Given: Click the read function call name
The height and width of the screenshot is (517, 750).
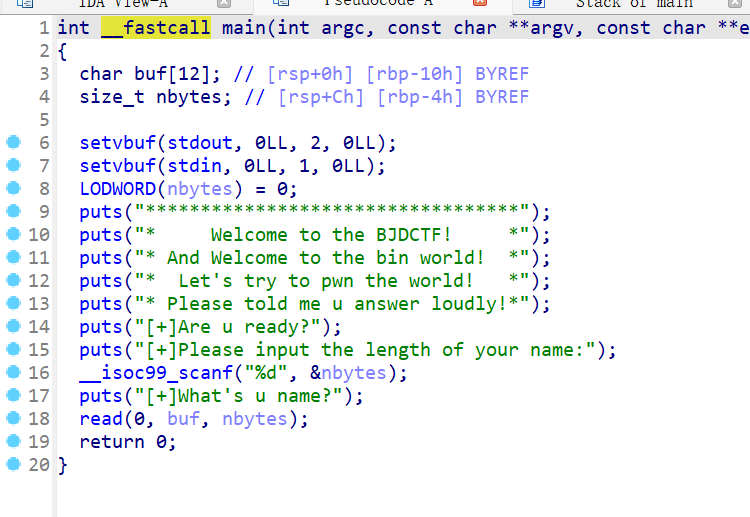Looking at the screenshot, I should (x=101, y=419).
